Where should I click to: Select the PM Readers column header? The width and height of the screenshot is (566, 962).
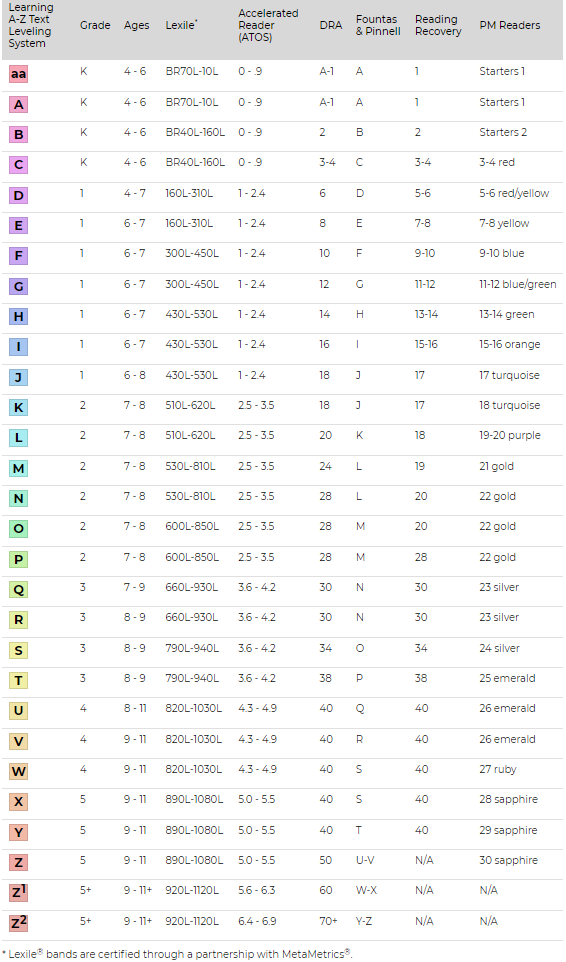(510, 25)
